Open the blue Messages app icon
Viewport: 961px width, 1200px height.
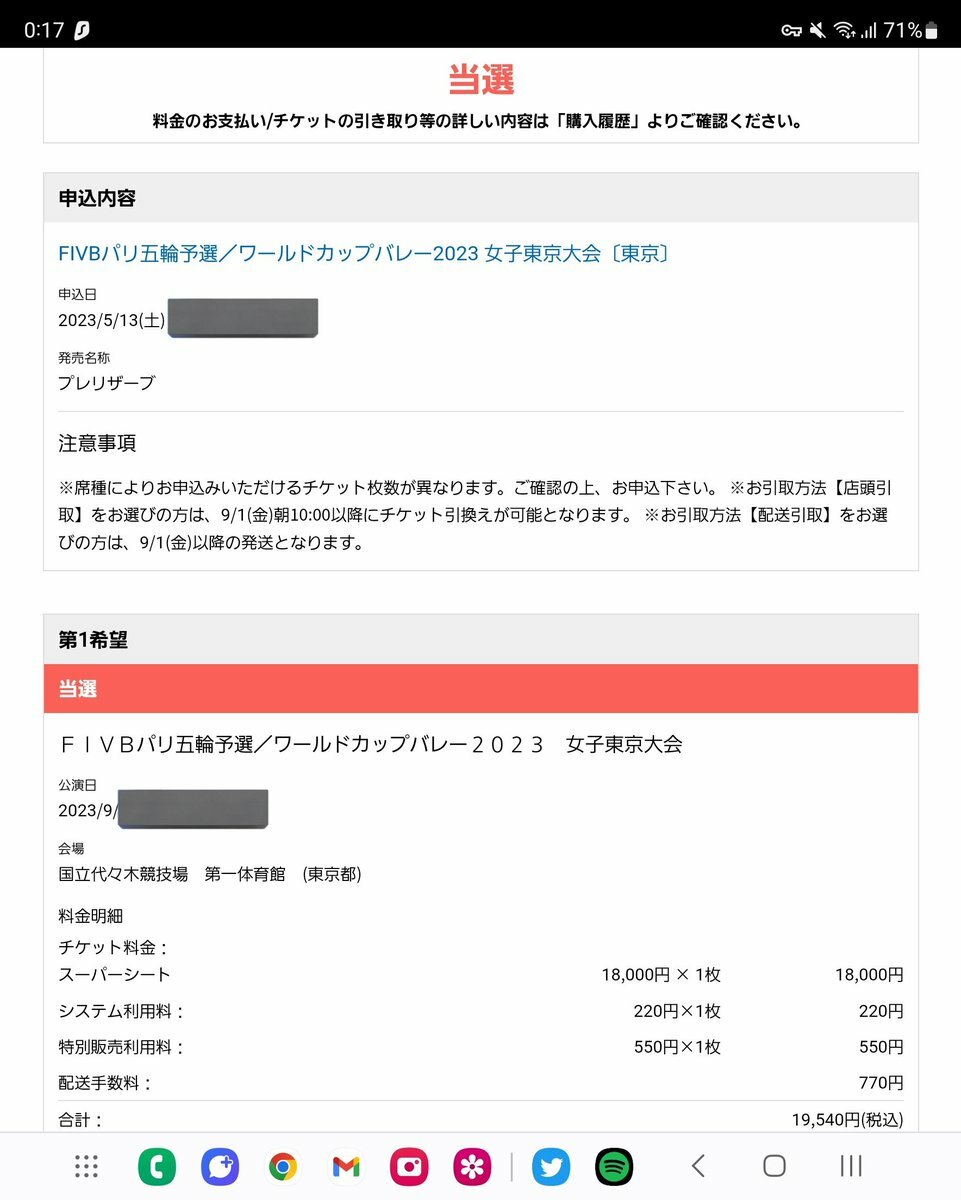220,1166
